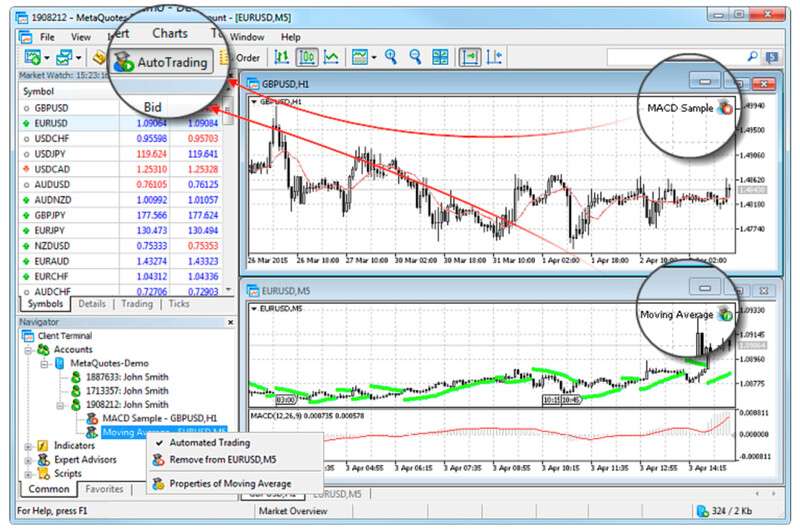The width and height of the screenshot is (800, 532).
Task: Click the Properties of Moving Average menu icon
Action: click(x=159, y=484)
